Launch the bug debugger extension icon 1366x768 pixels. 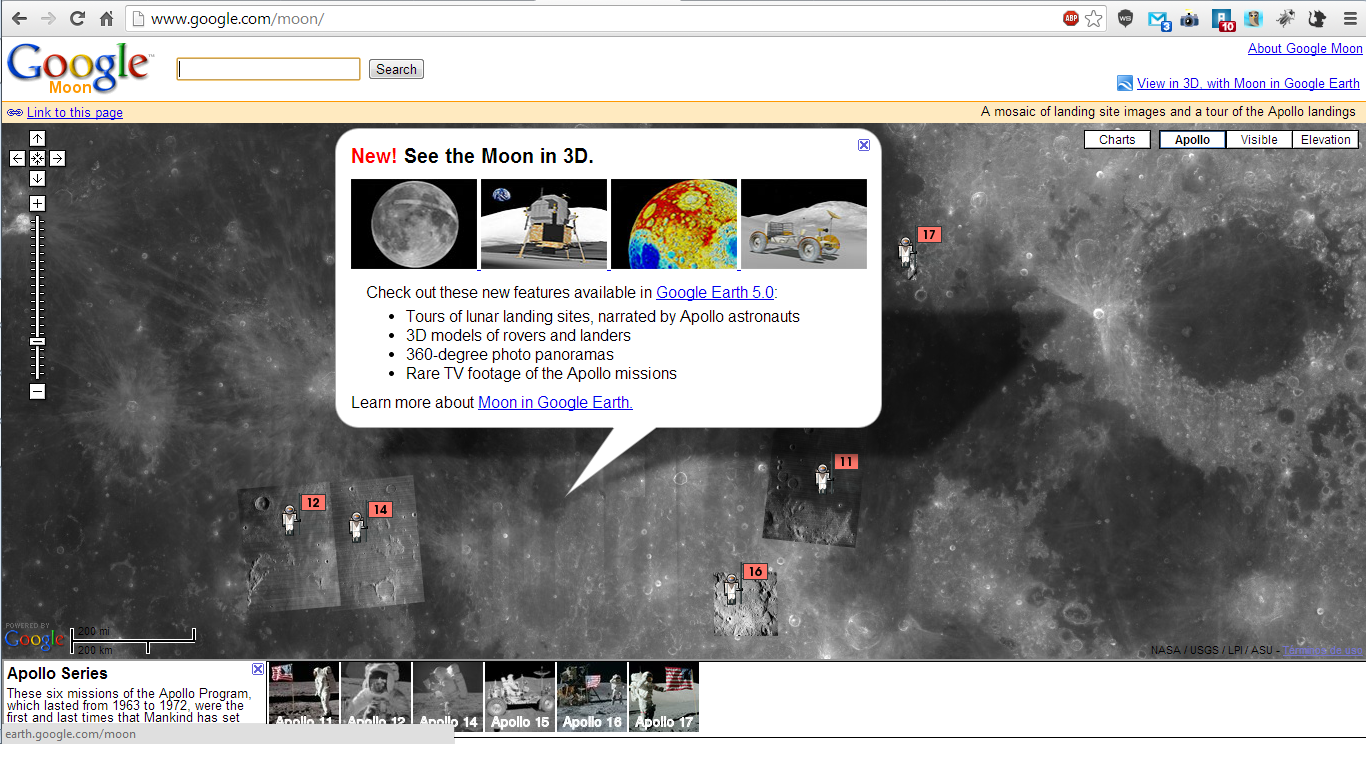tap(1285, 18)
